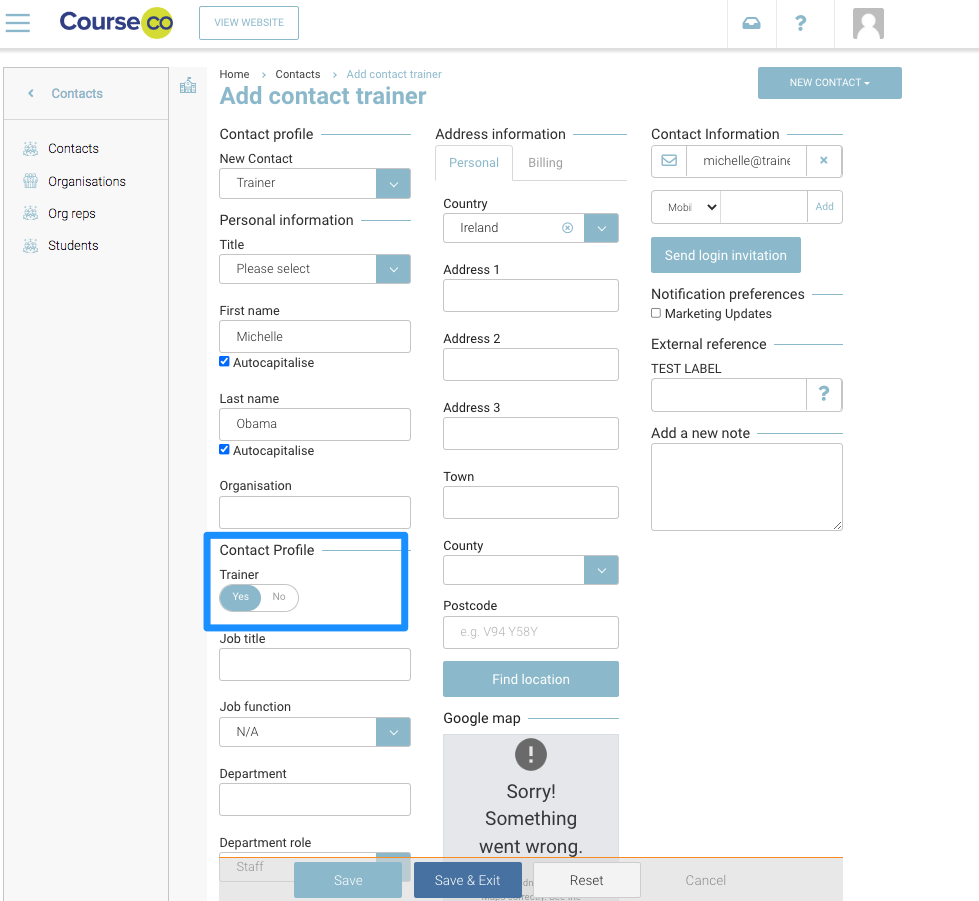Click the organisation building icon beside sidebar
This screenshot has height=901, width=979.
[188, 86]
